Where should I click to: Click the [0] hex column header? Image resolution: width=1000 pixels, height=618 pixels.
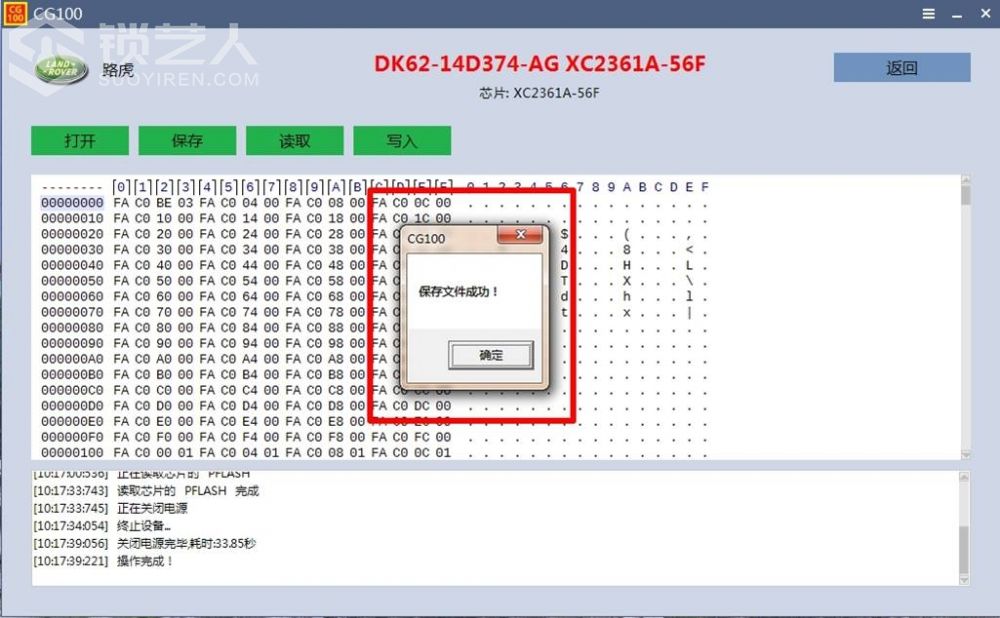point(121,187)
